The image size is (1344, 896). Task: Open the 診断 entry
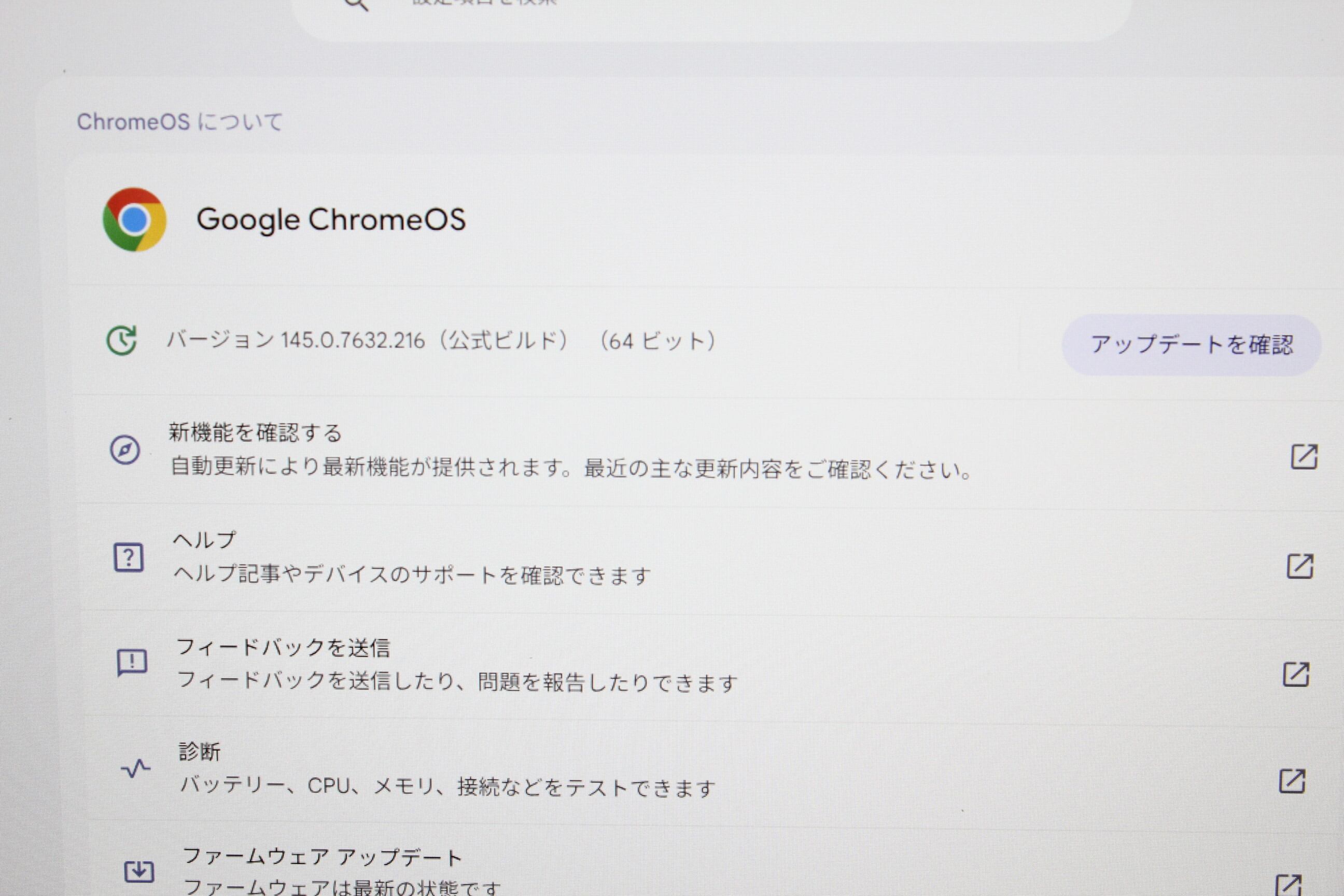tap(200, 751)
